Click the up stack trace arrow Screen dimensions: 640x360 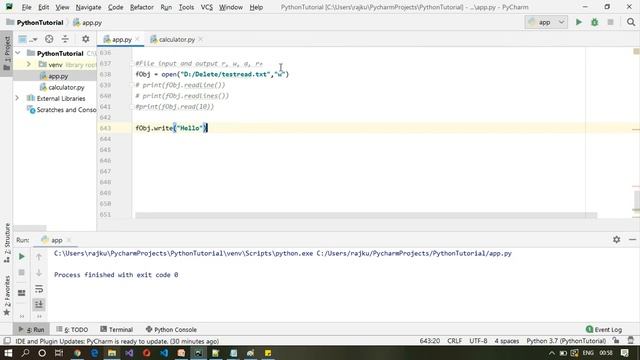(39, 257)
